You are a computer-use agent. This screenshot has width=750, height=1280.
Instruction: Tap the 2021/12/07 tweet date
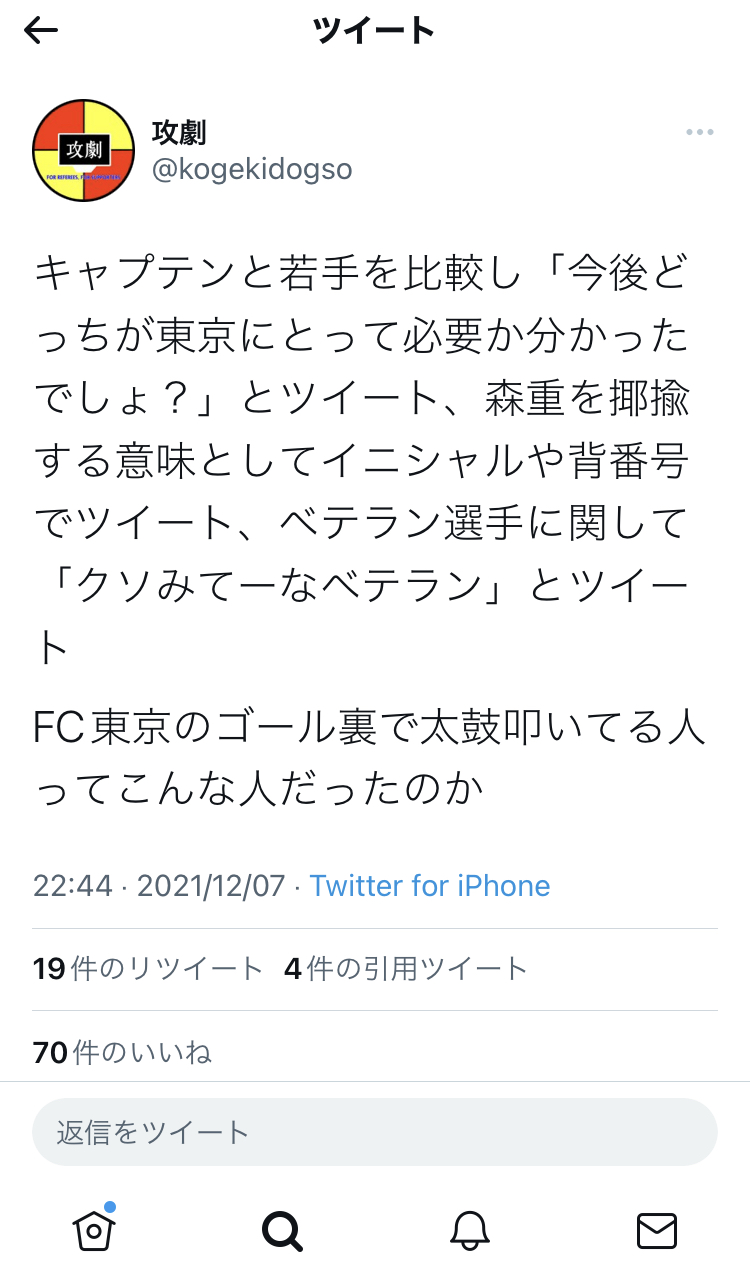point(210,886)
